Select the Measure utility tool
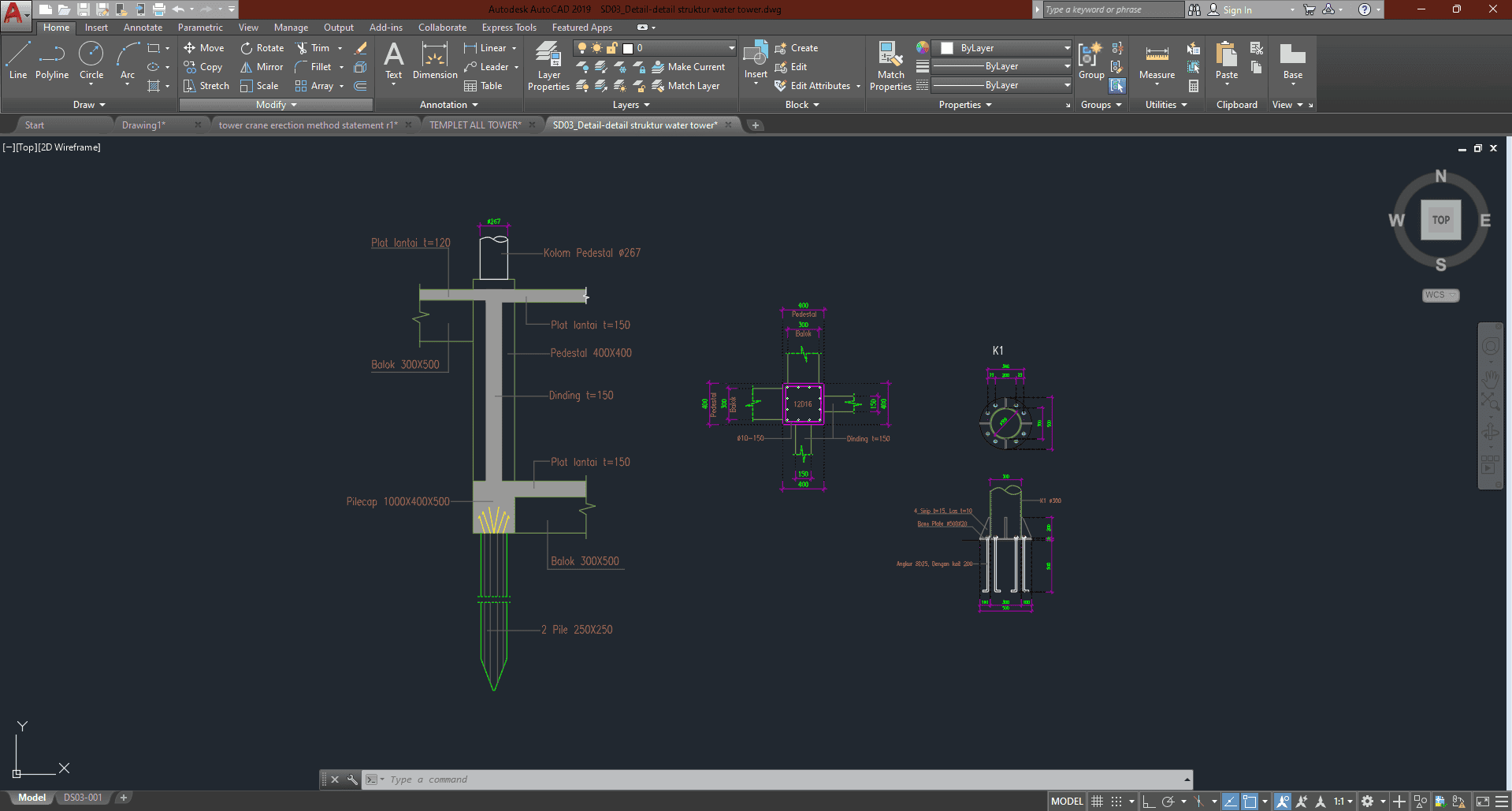This screenshot has height=811, width=1512. [x=1157, y=61]
